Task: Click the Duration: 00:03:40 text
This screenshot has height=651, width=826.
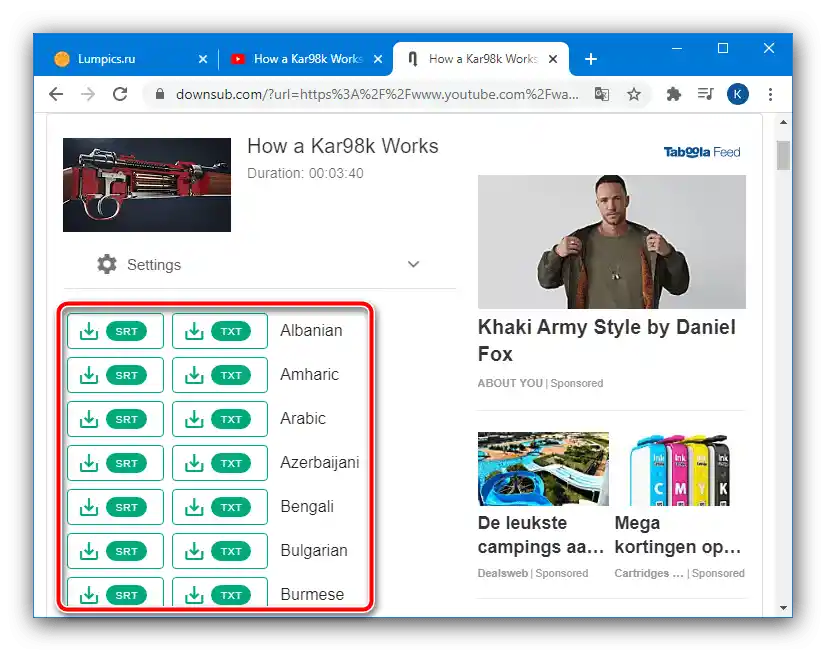Action: click(x=306, y=173)
